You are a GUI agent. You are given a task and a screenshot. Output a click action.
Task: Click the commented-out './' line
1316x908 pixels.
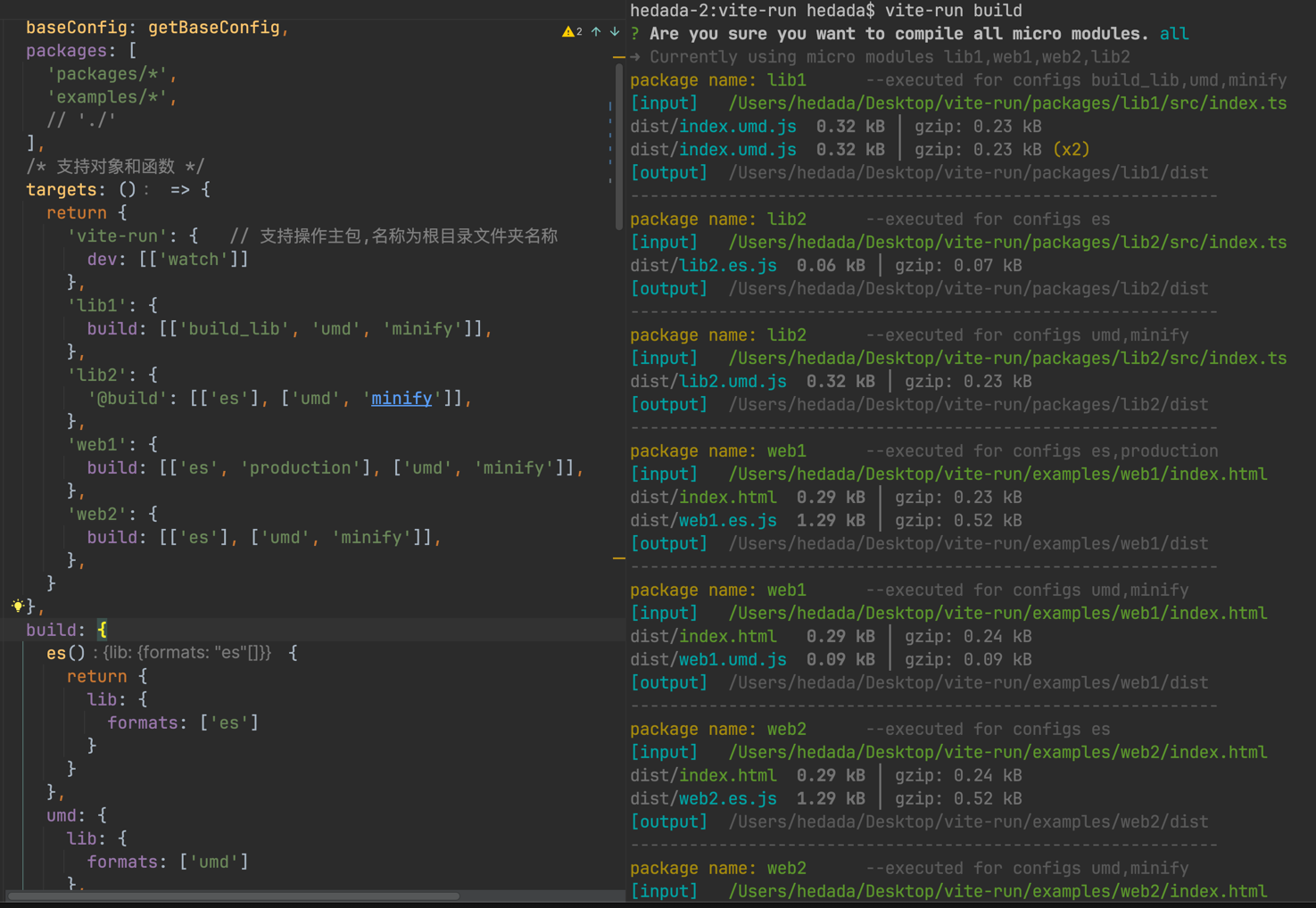coord(81,120)
